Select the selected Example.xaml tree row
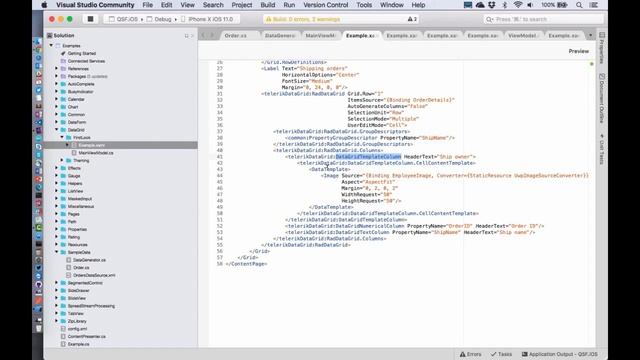The width and height of the screenshot is (640, 360). 121,145
